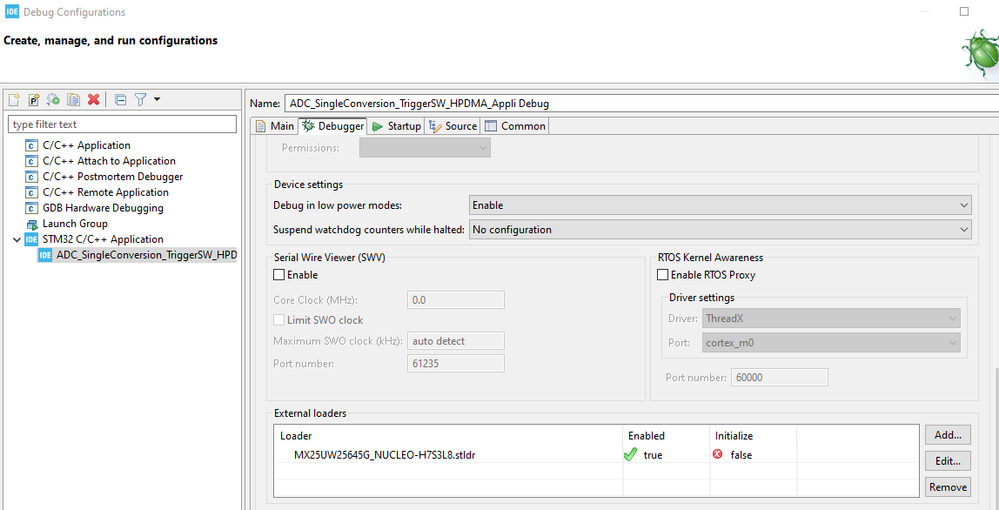Select GDB Hardware Debugging item

coord(103,208)
